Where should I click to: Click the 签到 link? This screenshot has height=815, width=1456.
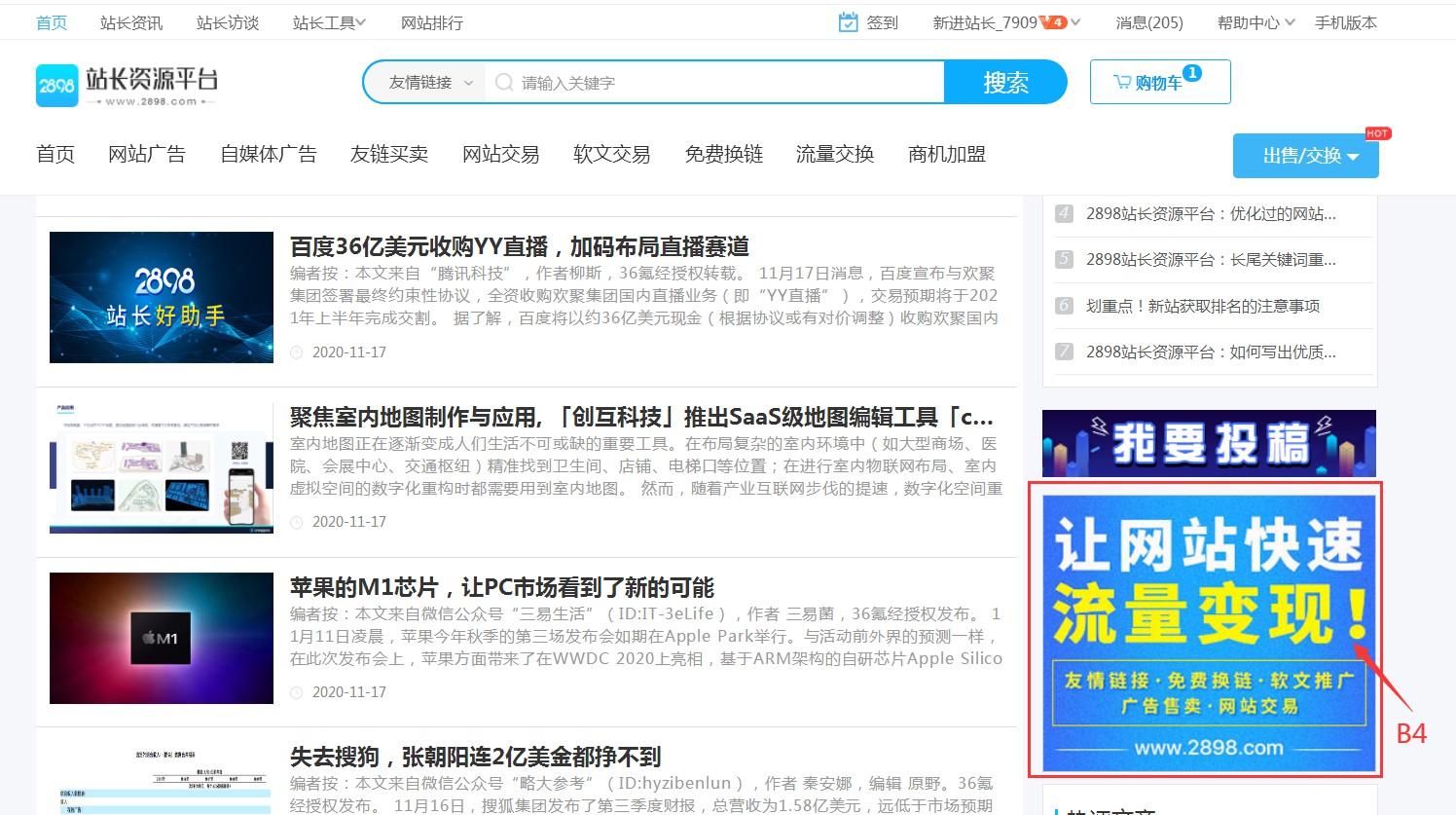(x=883, y=22)
